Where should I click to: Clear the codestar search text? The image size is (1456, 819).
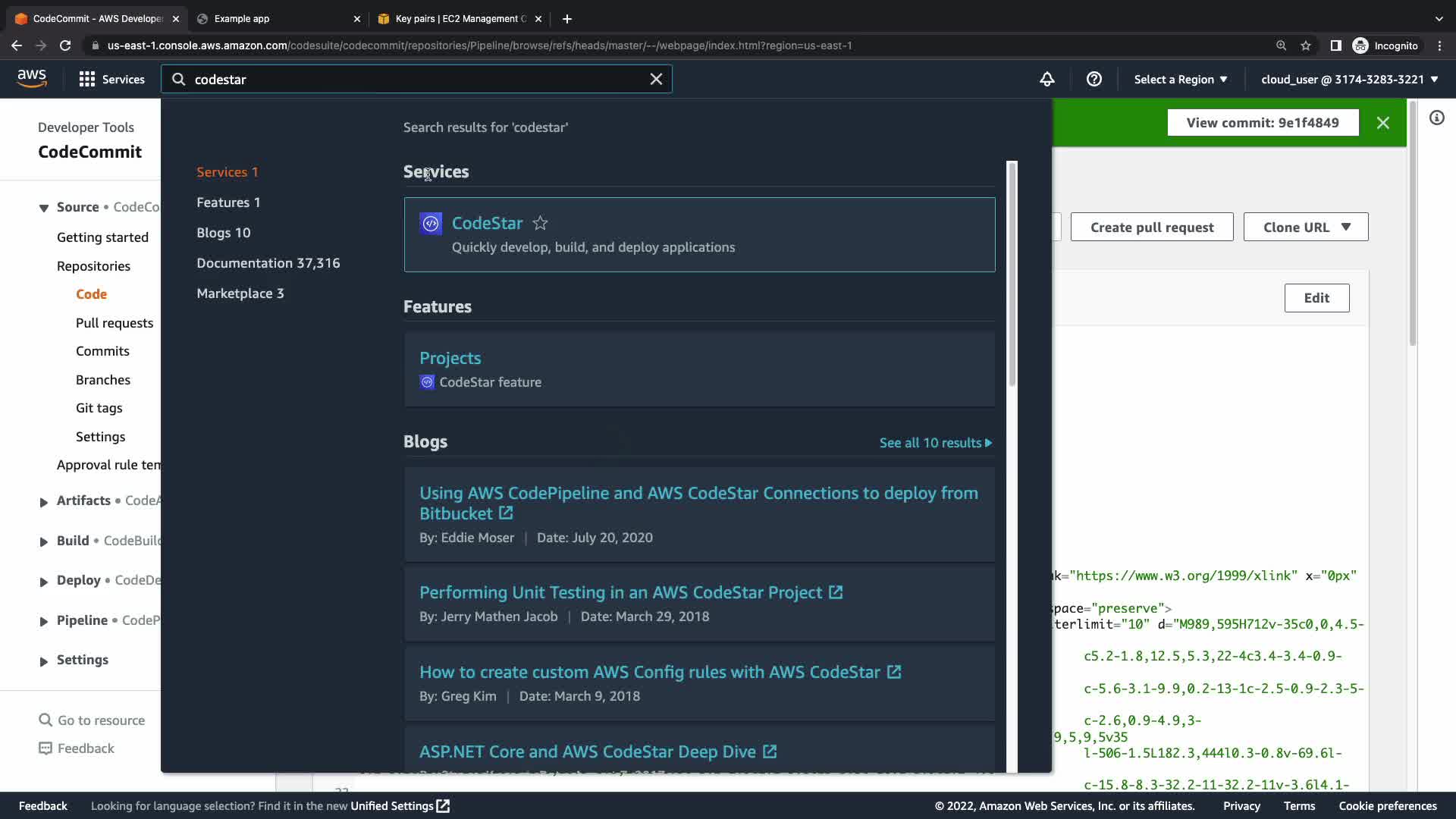tap(656, 79)
